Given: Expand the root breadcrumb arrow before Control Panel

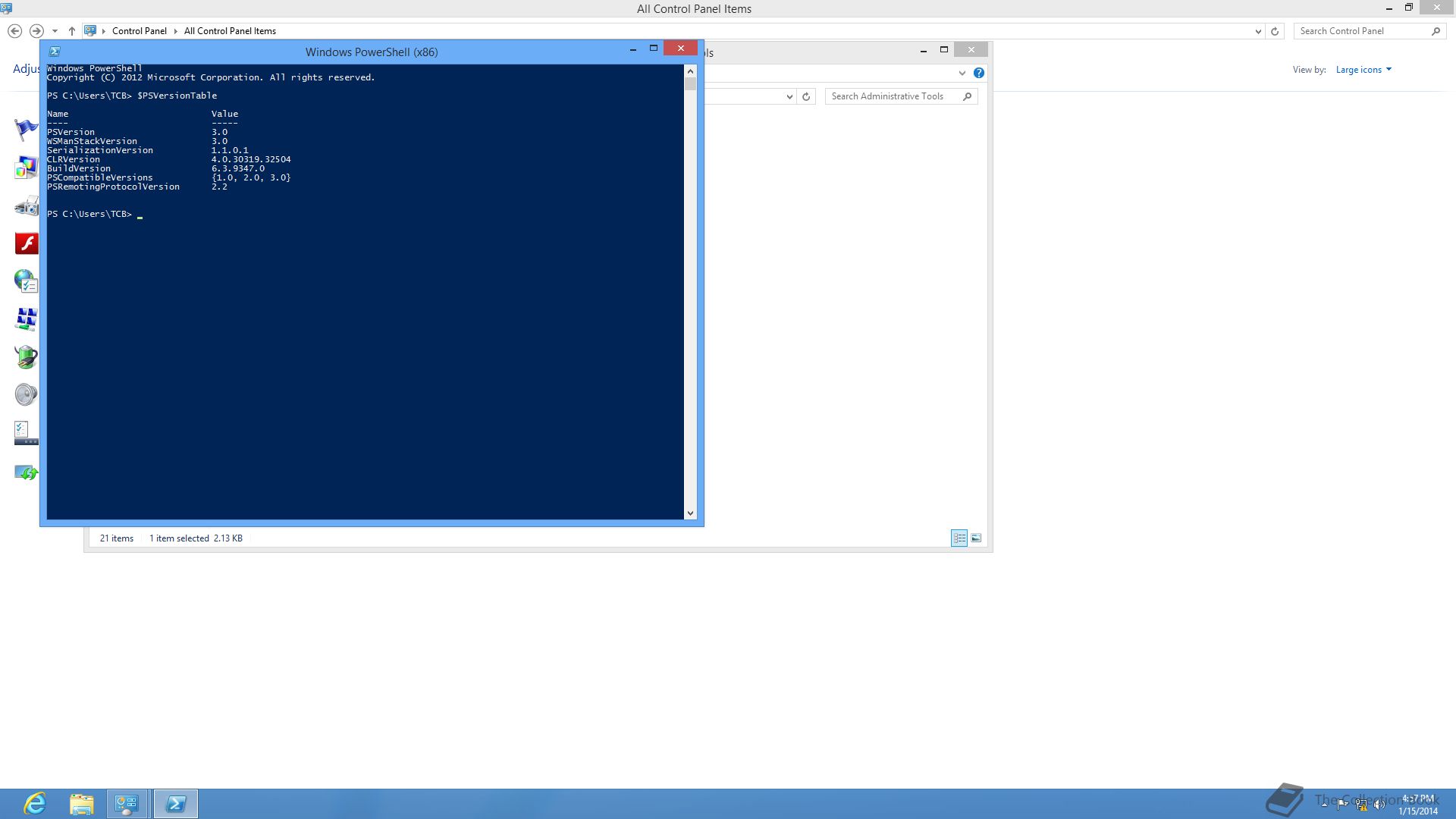Looking at the screenshot, I should pyautogui.click(x=104, y=31).
